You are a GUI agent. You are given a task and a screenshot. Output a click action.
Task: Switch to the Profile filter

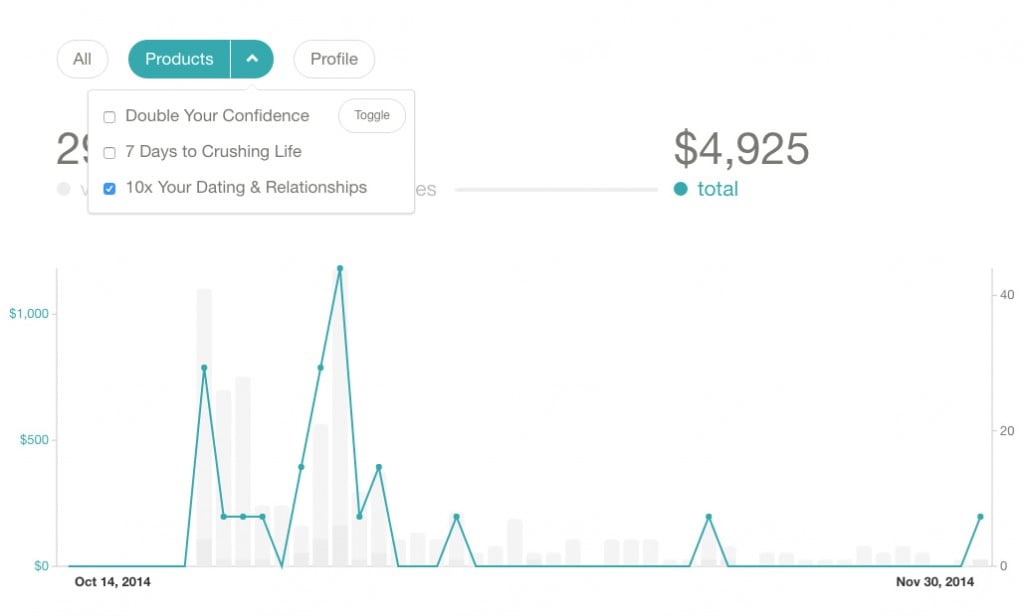coord(334,59)
